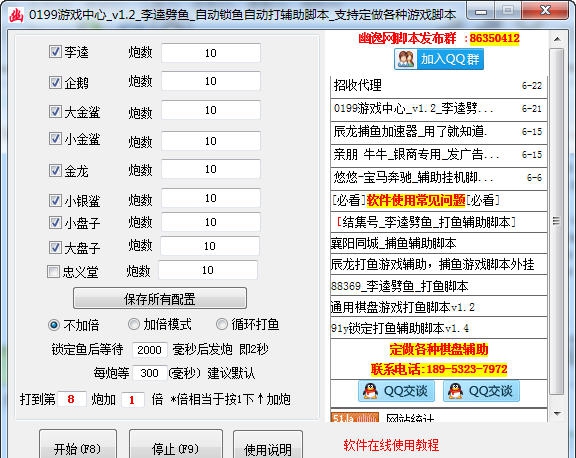Click the group number 86350412
The width and height of the screenshot is (576, 458).
pyautogui.click(x=494, y=38)
